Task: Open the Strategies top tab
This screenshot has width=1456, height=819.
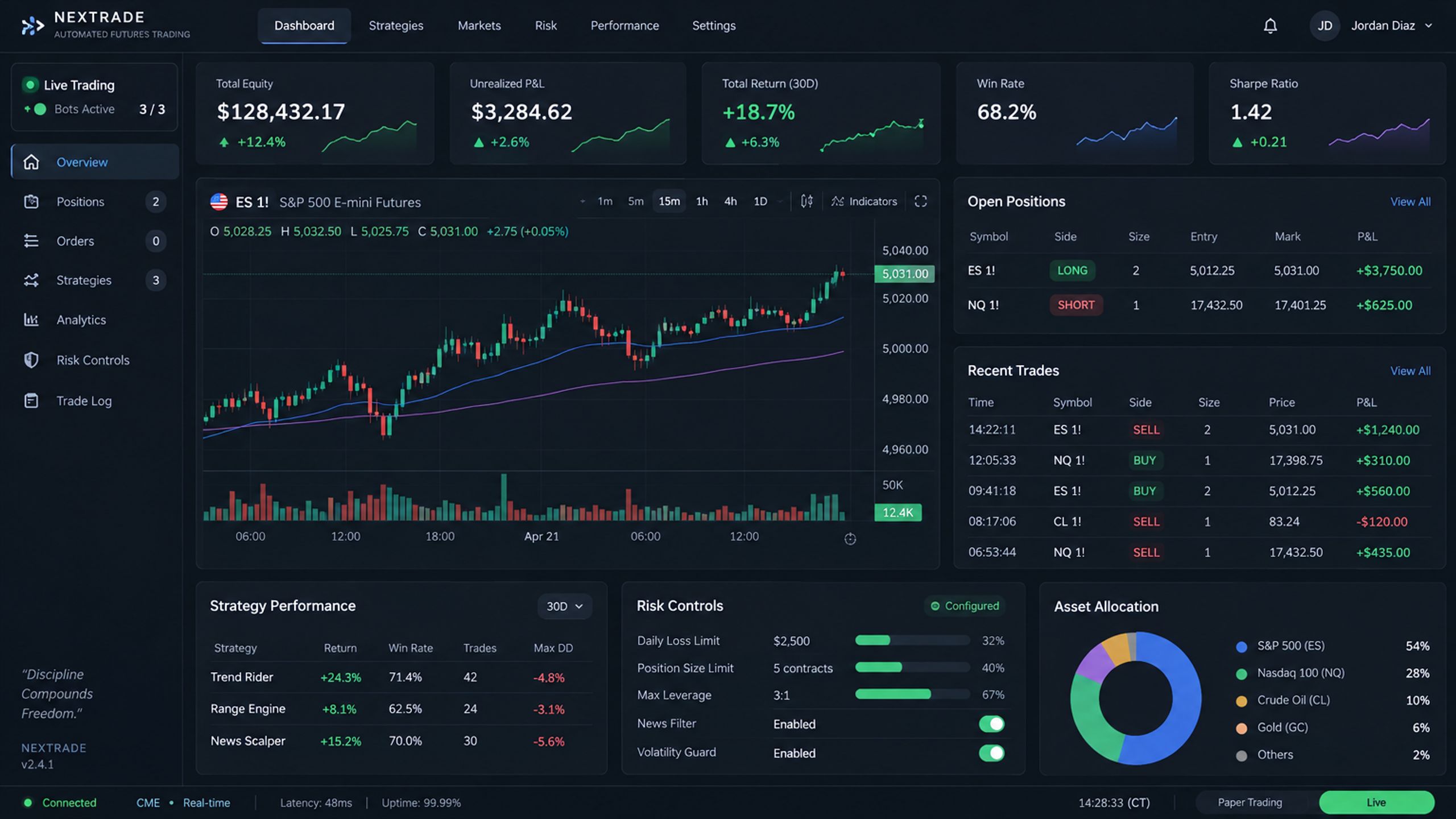Action: [x=396, y=26]
